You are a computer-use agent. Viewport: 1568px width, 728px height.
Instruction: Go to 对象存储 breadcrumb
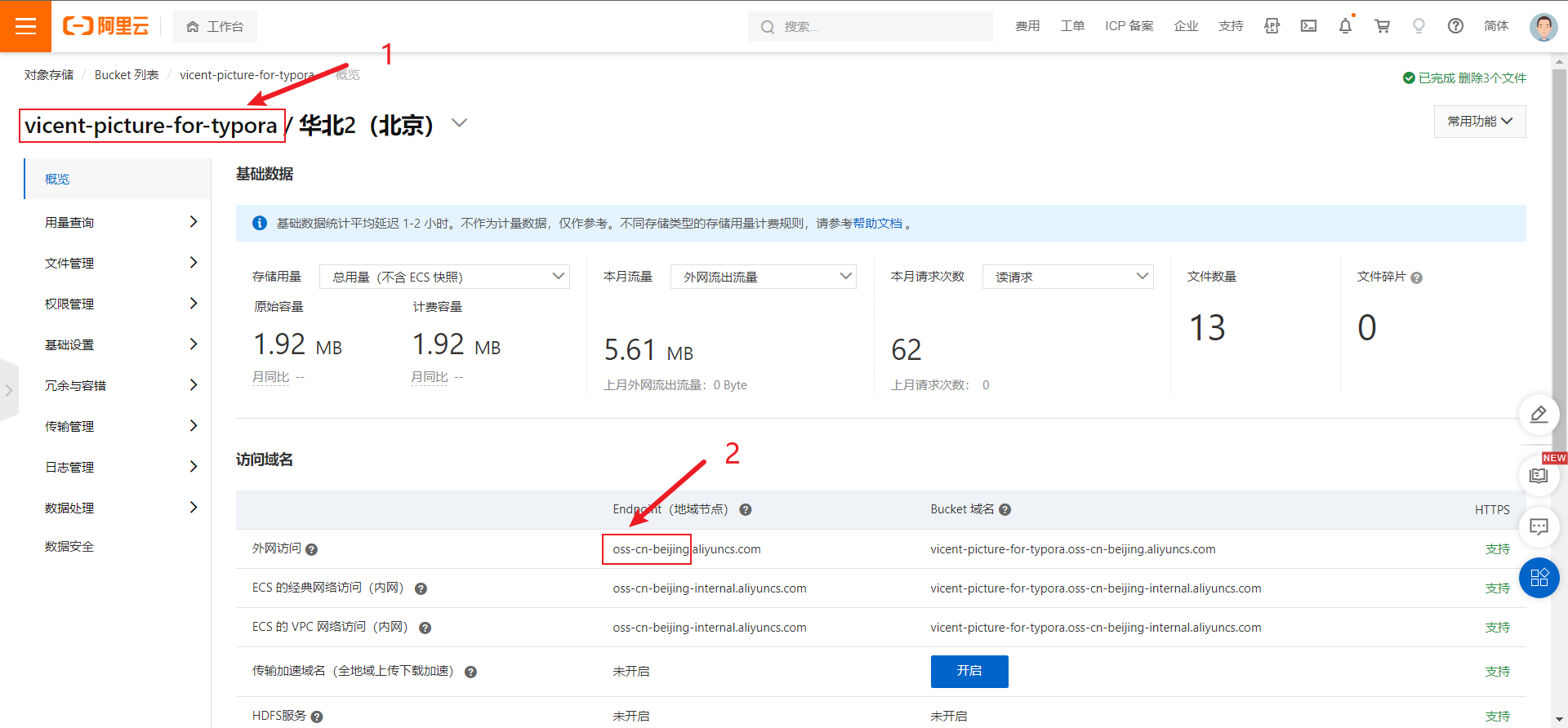pos(49,75)
